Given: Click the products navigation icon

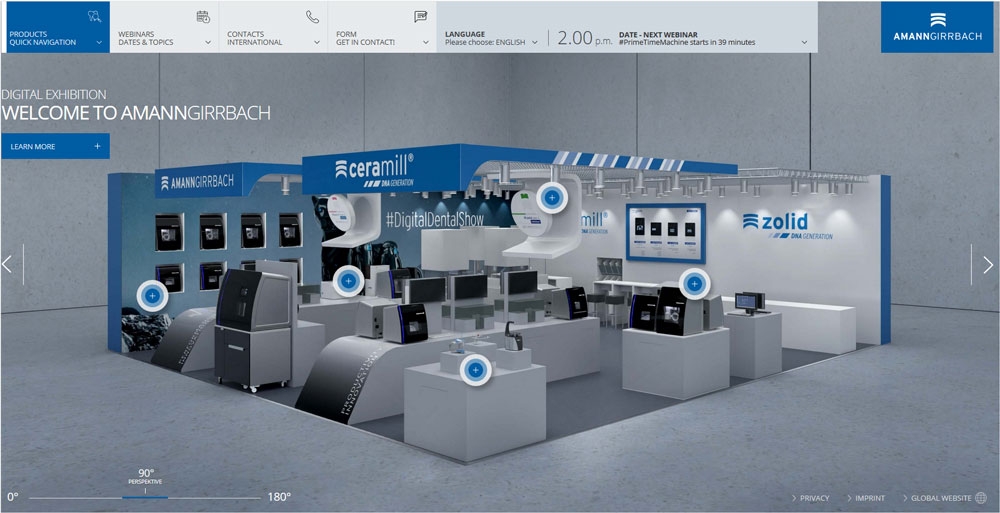Looking at the screenshot, I should coord(94,17).
